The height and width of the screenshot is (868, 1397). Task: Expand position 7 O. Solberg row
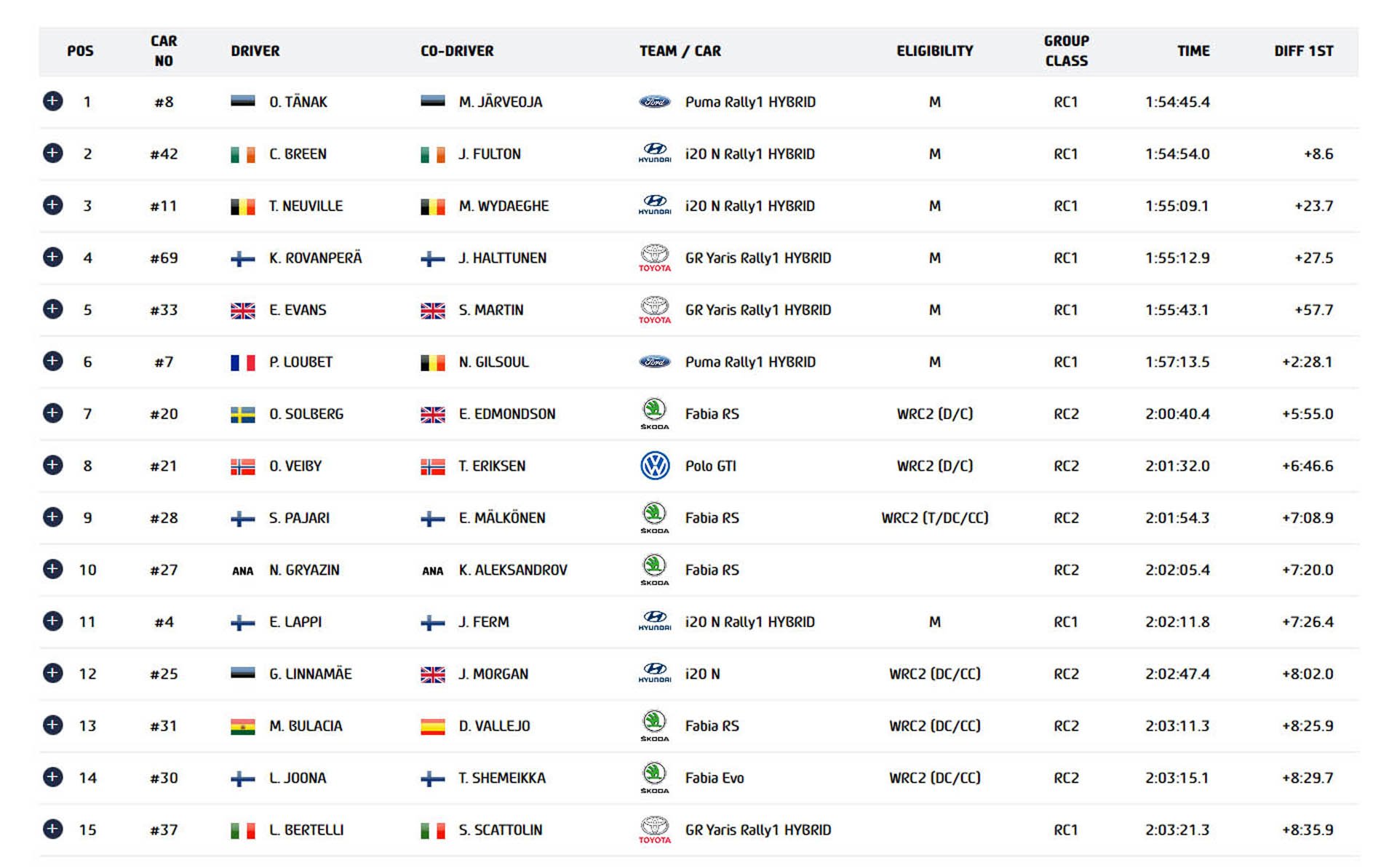pyautogui.click(x=52, y=413)
